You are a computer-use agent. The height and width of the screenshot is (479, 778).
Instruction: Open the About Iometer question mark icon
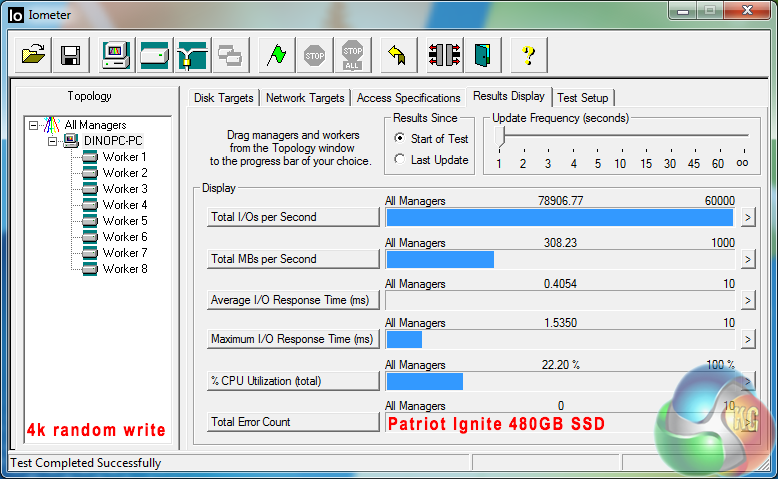point(529,55)
